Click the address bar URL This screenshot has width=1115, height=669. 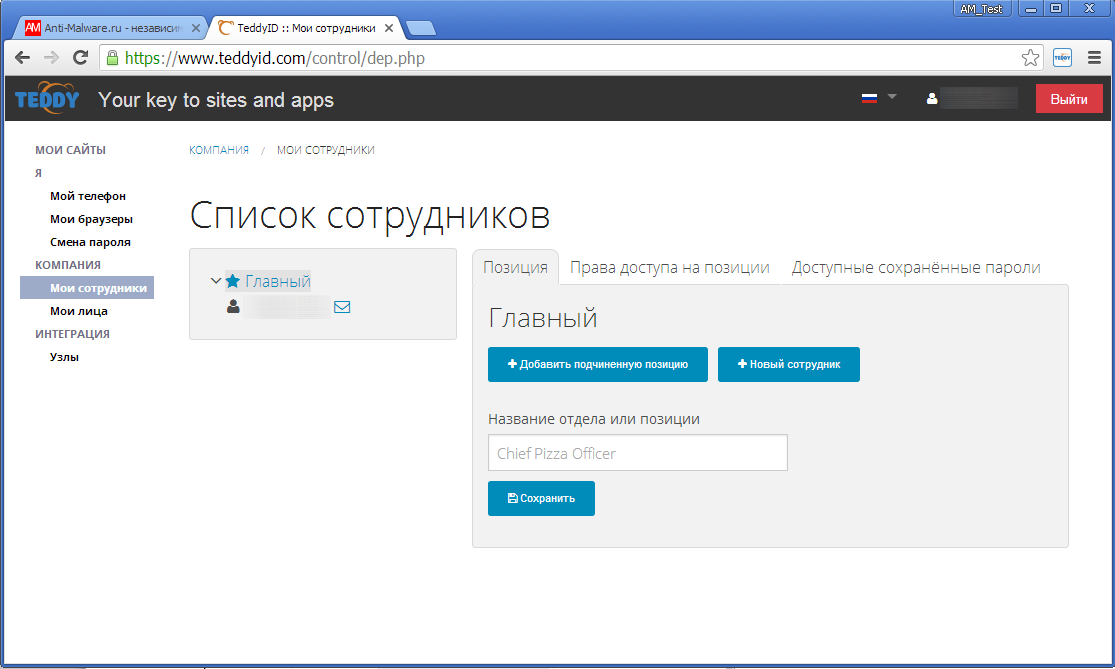(x=274, y=58)
